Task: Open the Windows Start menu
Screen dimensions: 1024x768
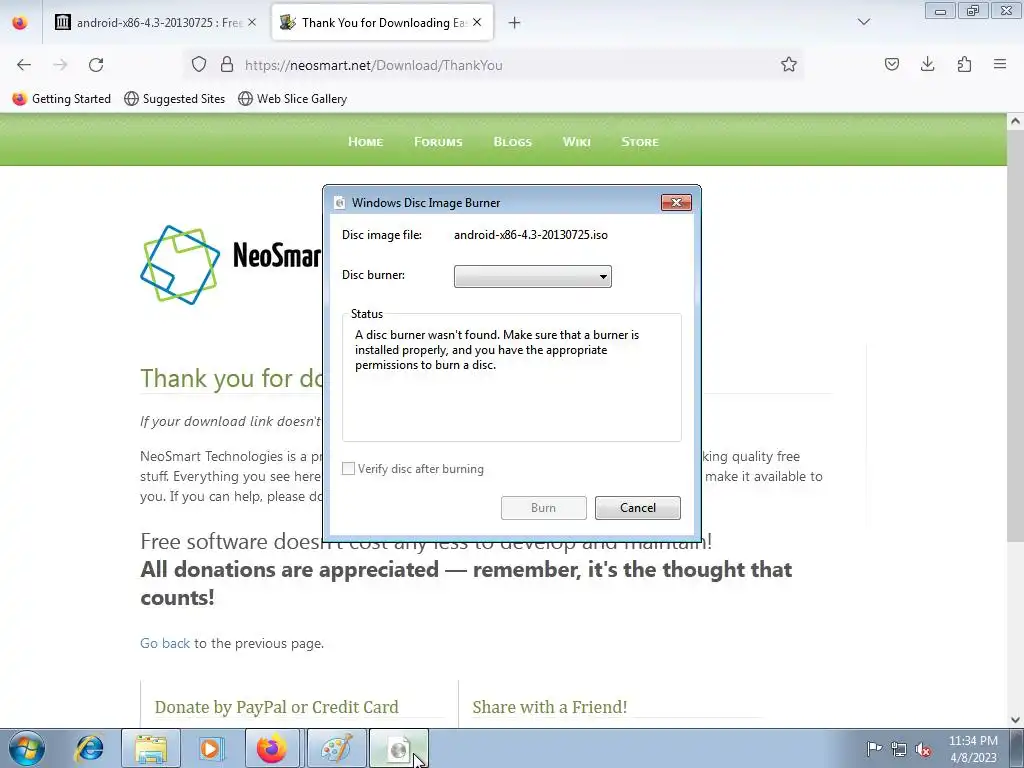Action: (x=26, y=748)
